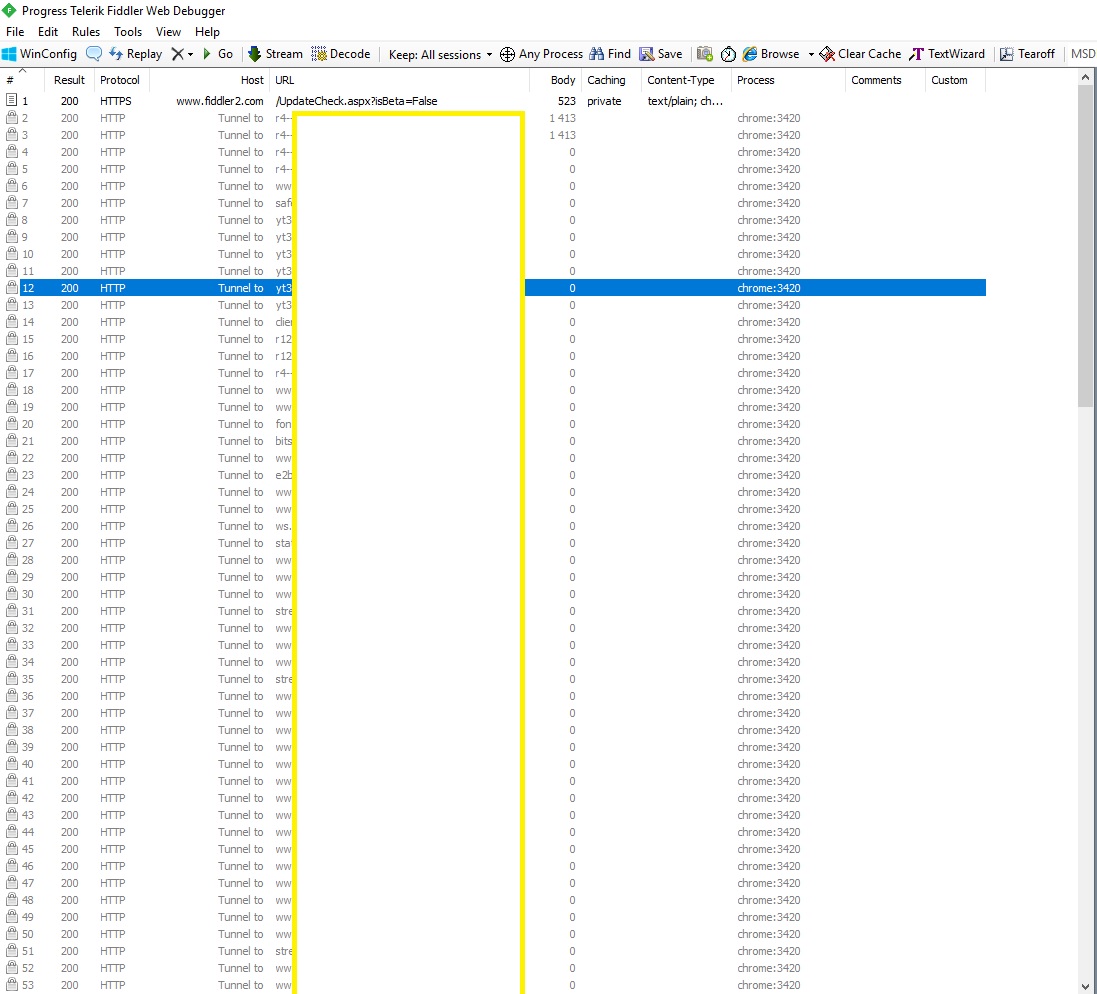Open the TextWizard tool
Image resolution: width=1097 pixels, height=994 pixels.
[947, 54]
